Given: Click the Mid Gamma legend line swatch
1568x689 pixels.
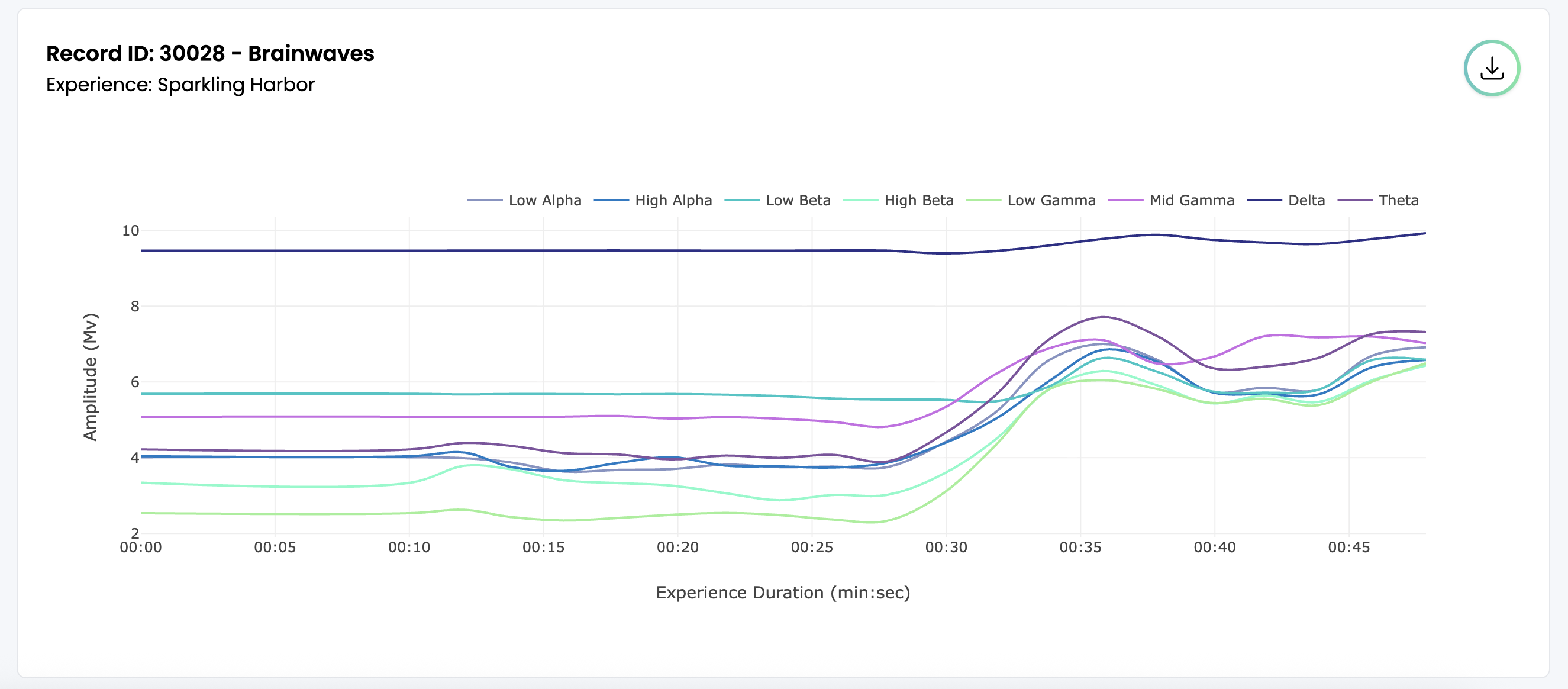Looking at the screenshot, I should pos(1125,201).
